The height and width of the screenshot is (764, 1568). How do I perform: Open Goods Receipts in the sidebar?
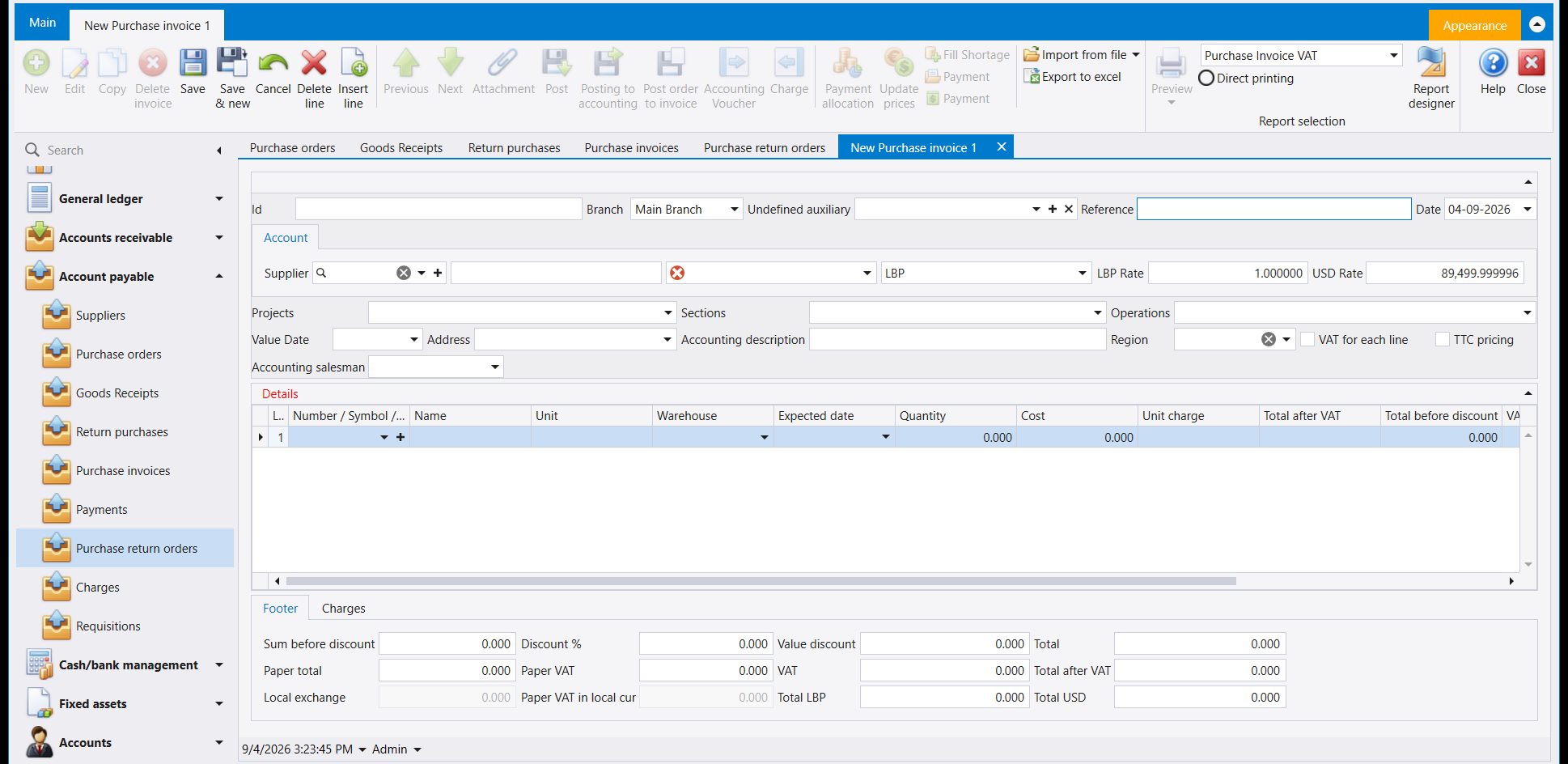point(117,393)
